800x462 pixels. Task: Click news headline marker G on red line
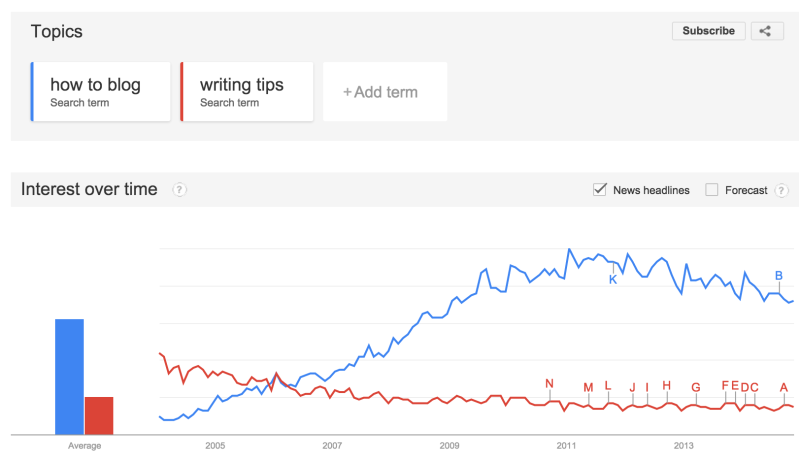pos(696,388)
